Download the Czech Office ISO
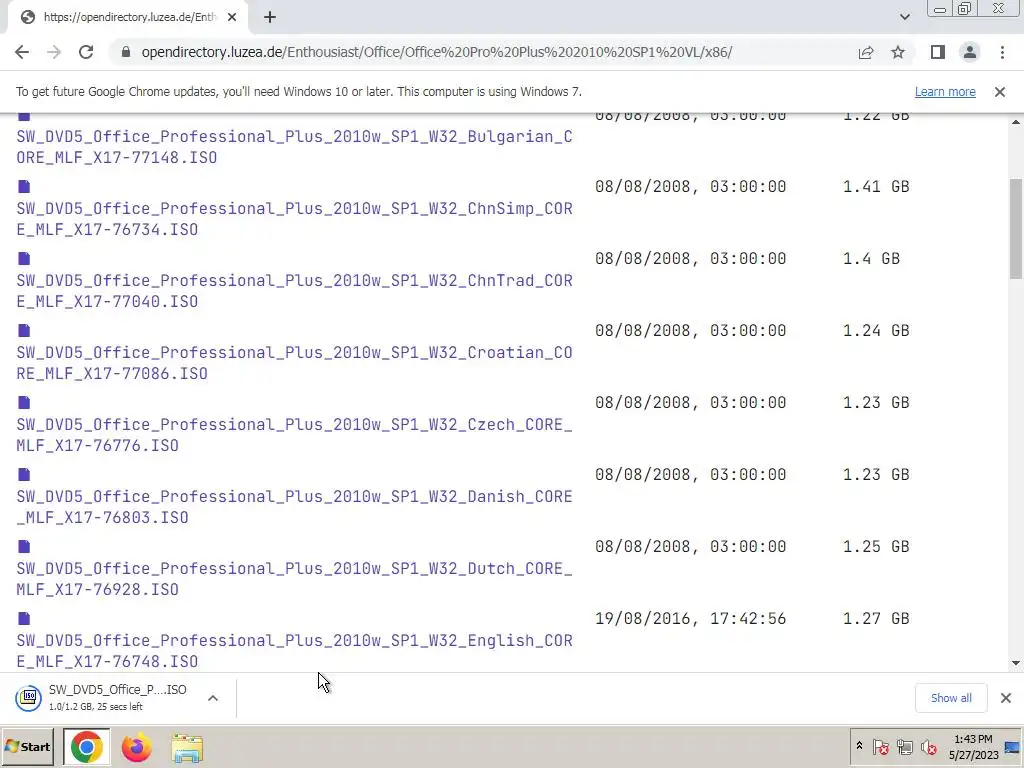 [x=295, y=435]
